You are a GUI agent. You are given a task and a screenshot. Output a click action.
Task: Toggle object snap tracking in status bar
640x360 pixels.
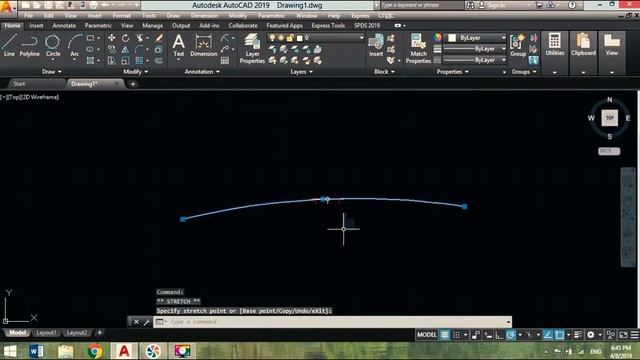click(548, 335)
